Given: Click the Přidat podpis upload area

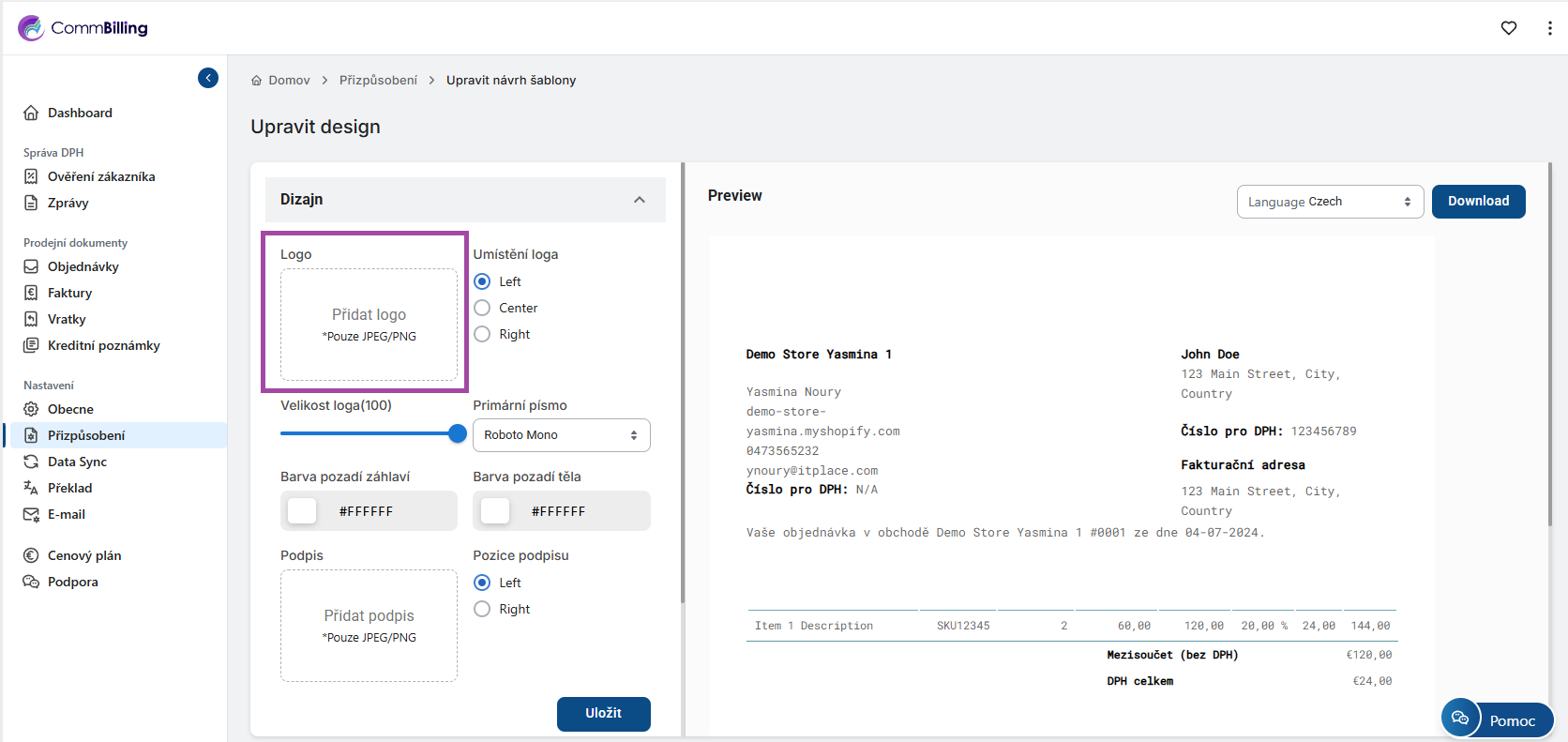Looking at the screenshot, I should [369, 625].
